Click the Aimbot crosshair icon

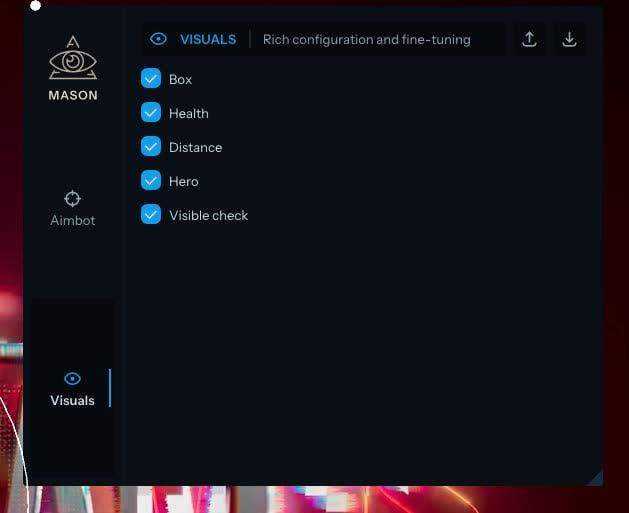73,199
